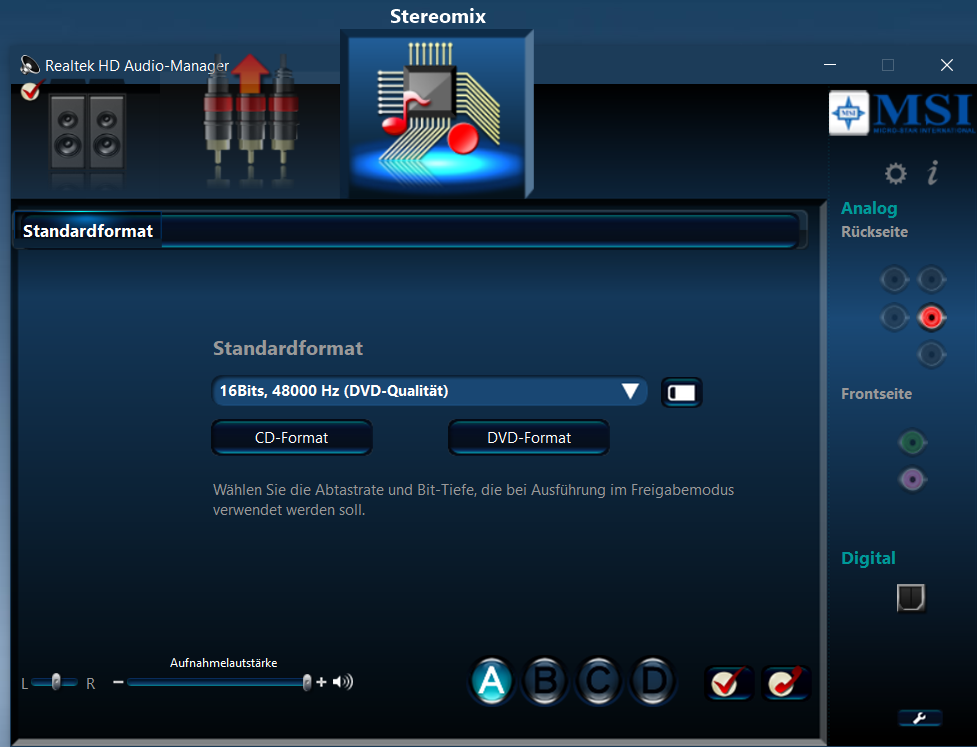977x747 pixels.
Task: Click the L-R balance slider handle
Action: (x=56, y=682)
